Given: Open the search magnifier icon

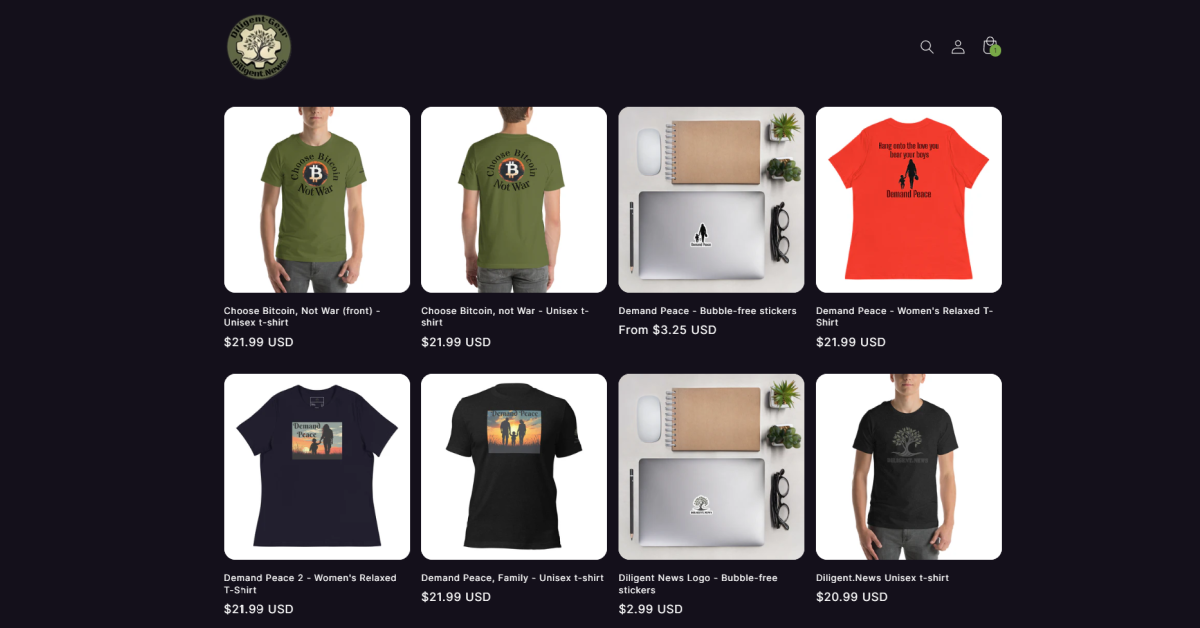Looking at the screenshot, I should pyautogui.click(x=927, y=47).
